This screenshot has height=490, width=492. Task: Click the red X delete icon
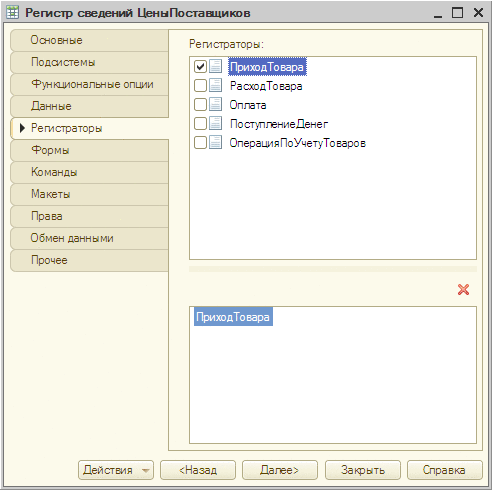tap(463, 289)
